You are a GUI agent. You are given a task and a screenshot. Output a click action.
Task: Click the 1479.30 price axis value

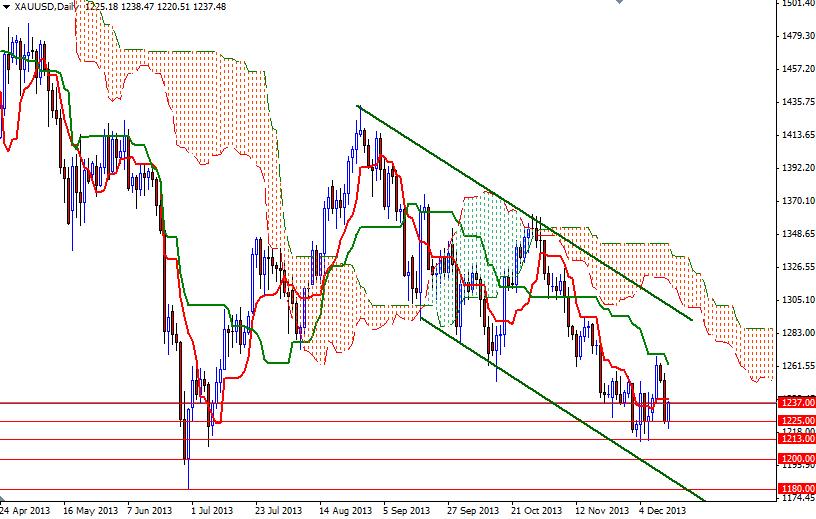click(798, 35)
